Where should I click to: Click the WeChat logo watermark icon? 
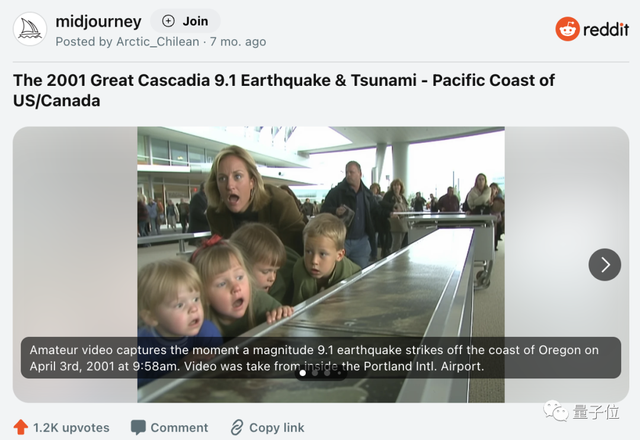552,412
